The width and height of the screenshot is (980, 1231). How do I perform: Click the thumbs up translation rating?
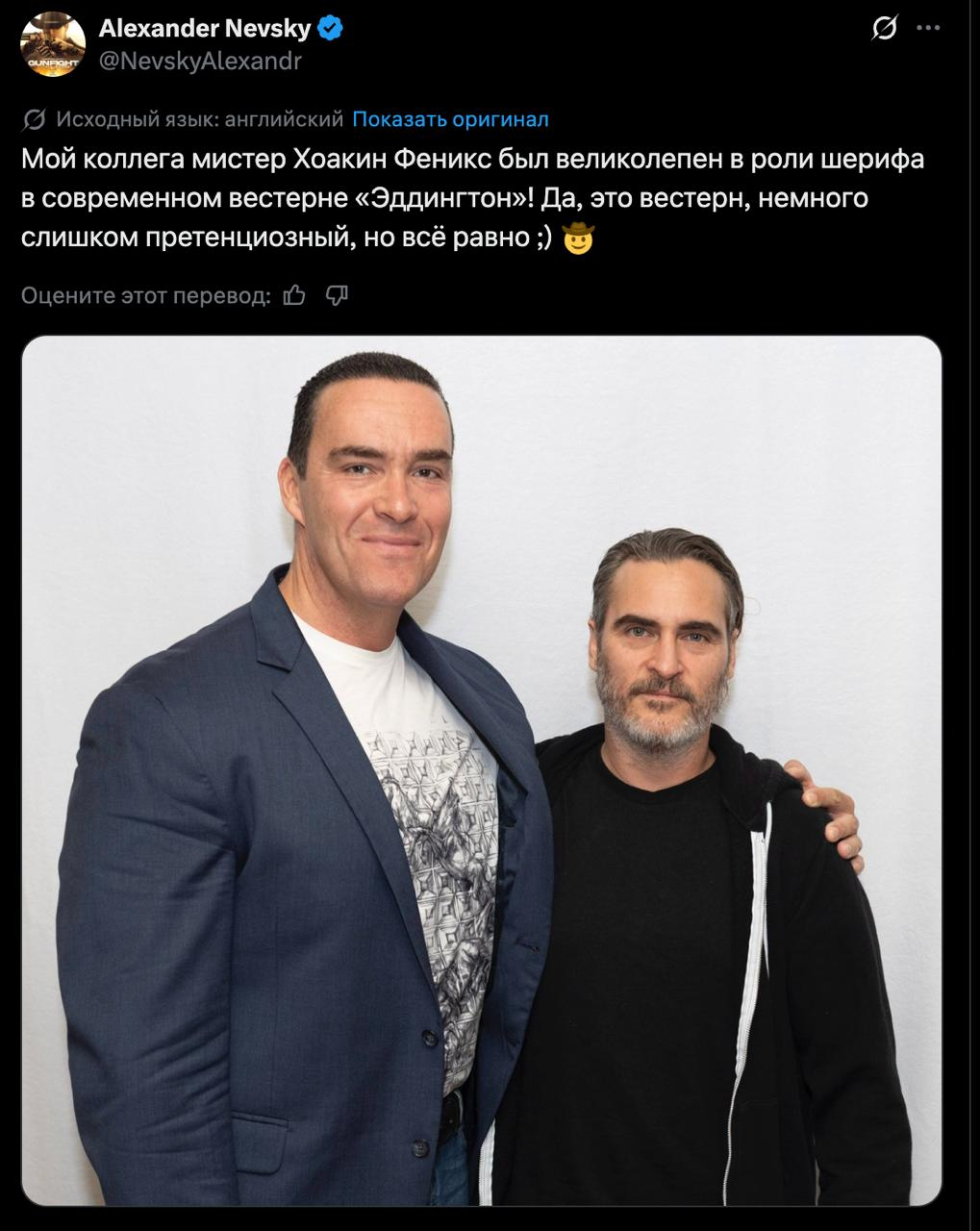pyautogui.click(x=294, y=295)
